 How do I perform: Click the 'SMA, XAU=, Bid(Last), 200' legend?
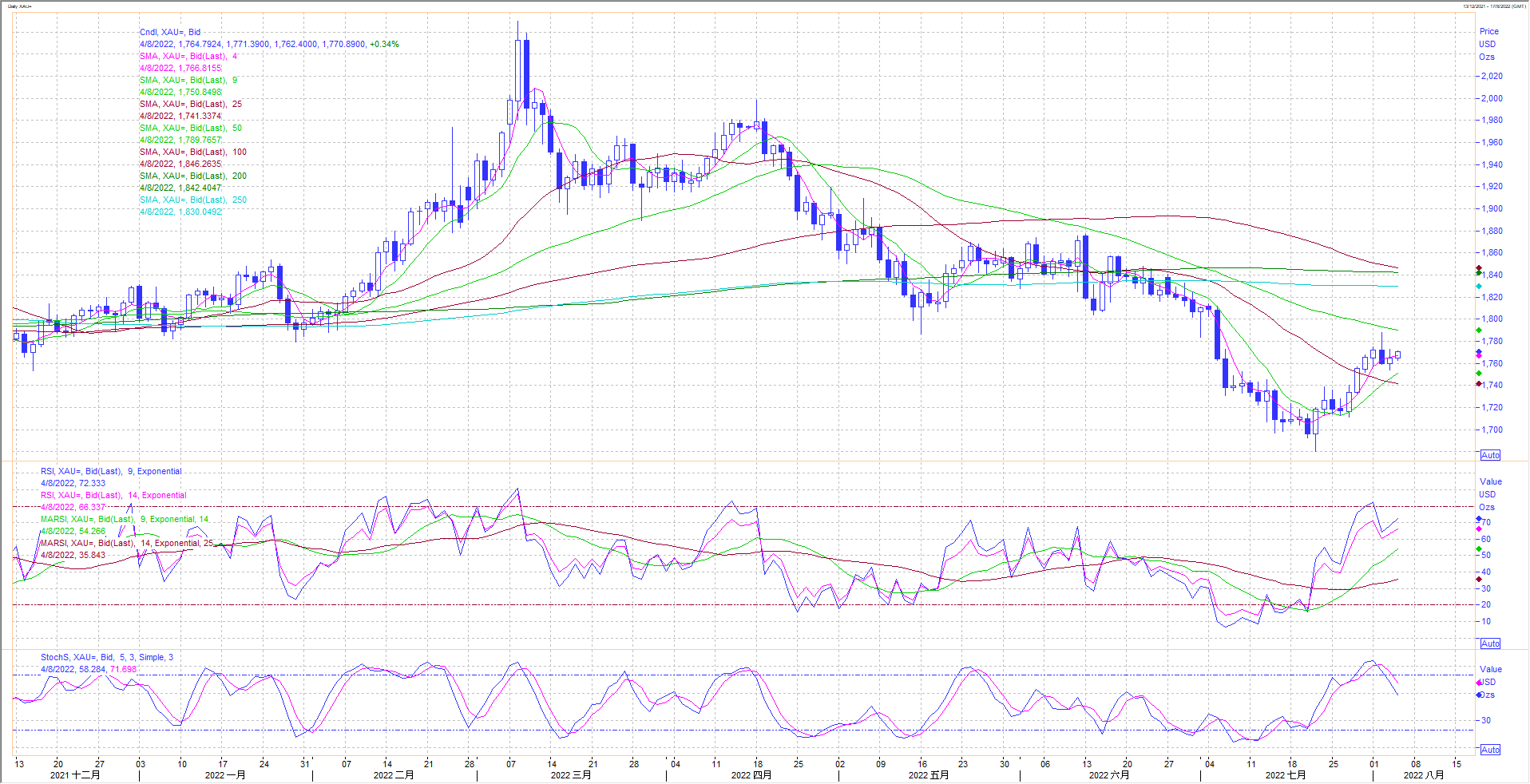click(193, 176)
